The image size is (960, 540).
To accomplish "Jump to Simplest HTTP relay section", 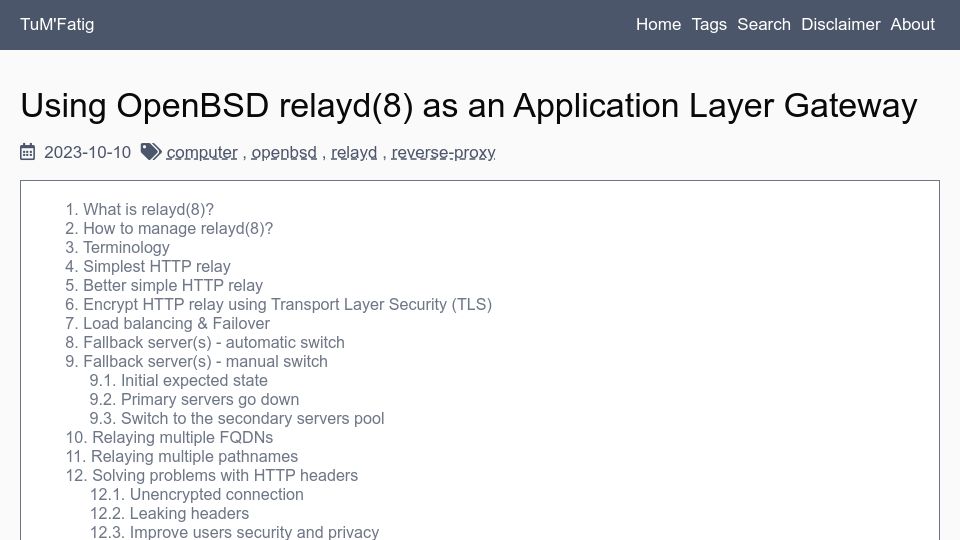I will 157,266.
